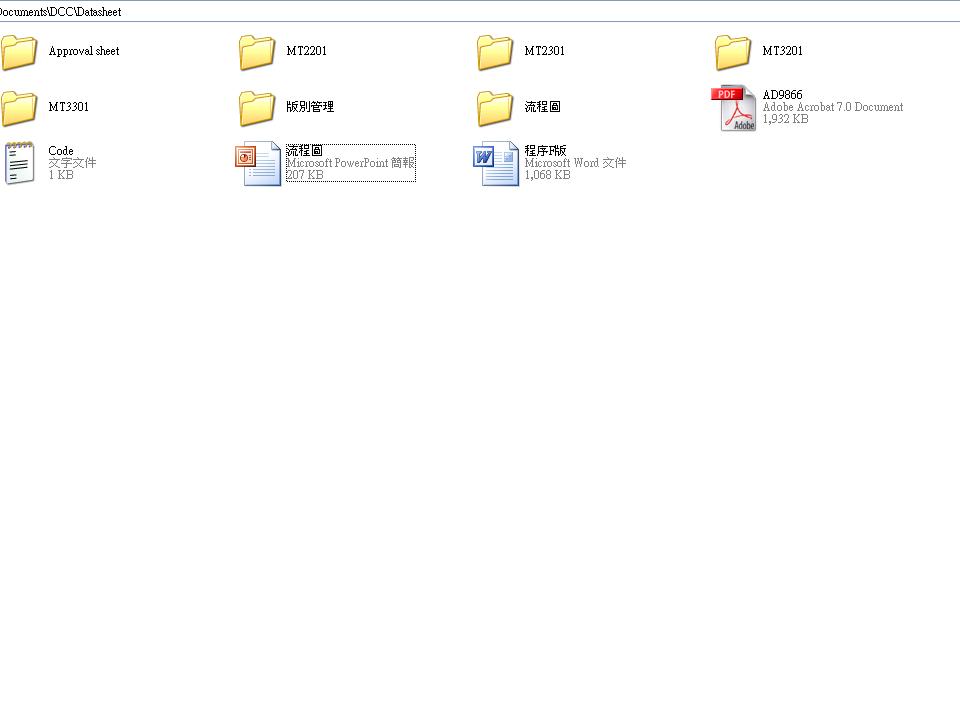Screen dimensions: 960x720
Task: Select the MT2201 folder icon
Action: [257, 52]
